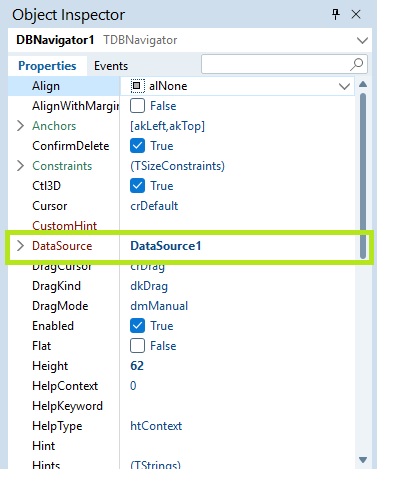397x483 pixels.
Task: Click the dkDrag value
Action: tap(149, 286)
